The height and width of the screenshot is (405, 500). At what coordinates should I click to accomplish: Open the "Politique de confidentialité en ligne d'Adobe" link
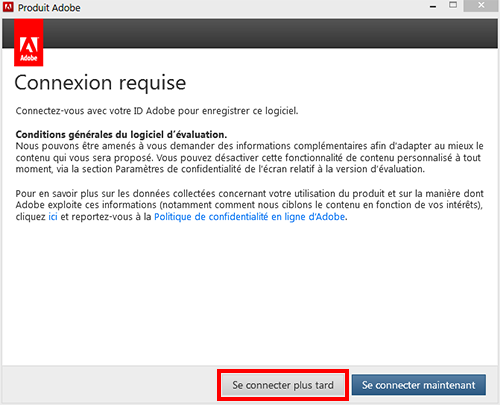pyautogui.click(x=249, y=217)
